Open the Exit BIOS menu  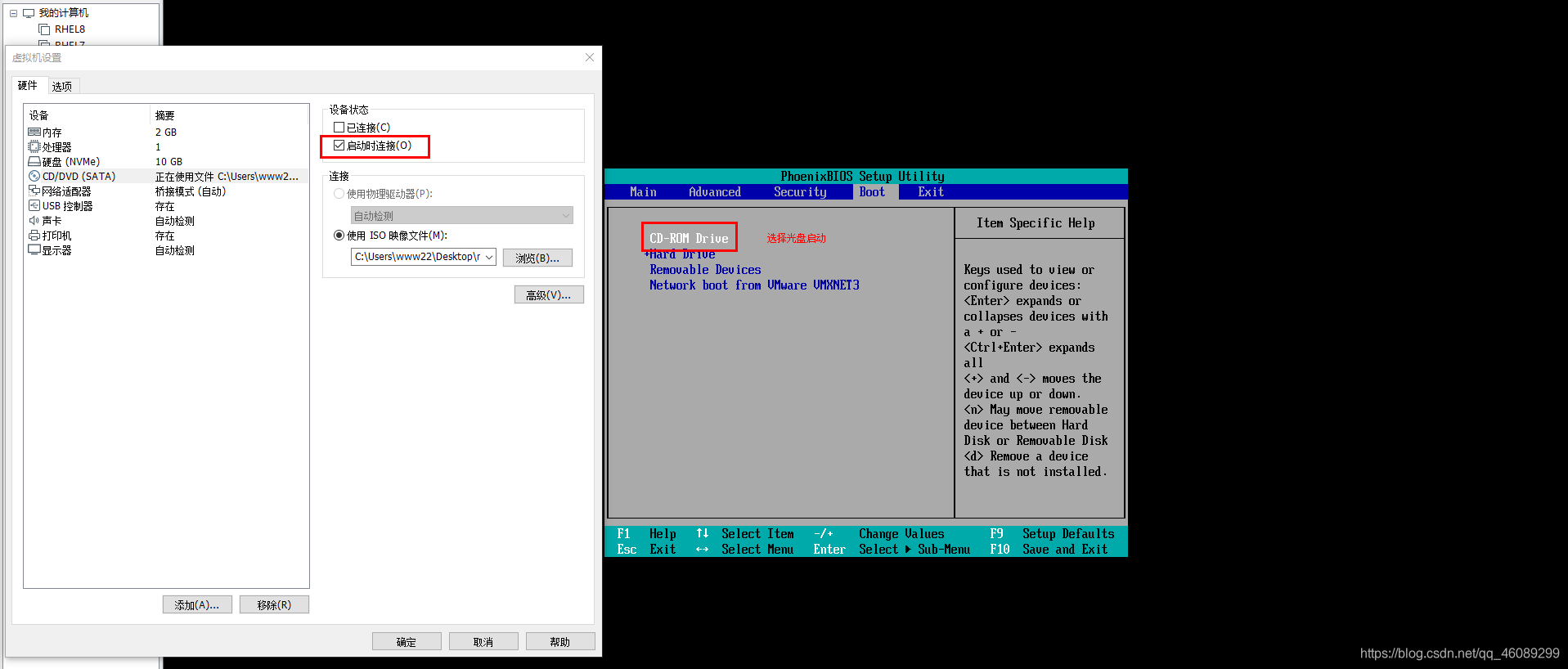[930, 192]
